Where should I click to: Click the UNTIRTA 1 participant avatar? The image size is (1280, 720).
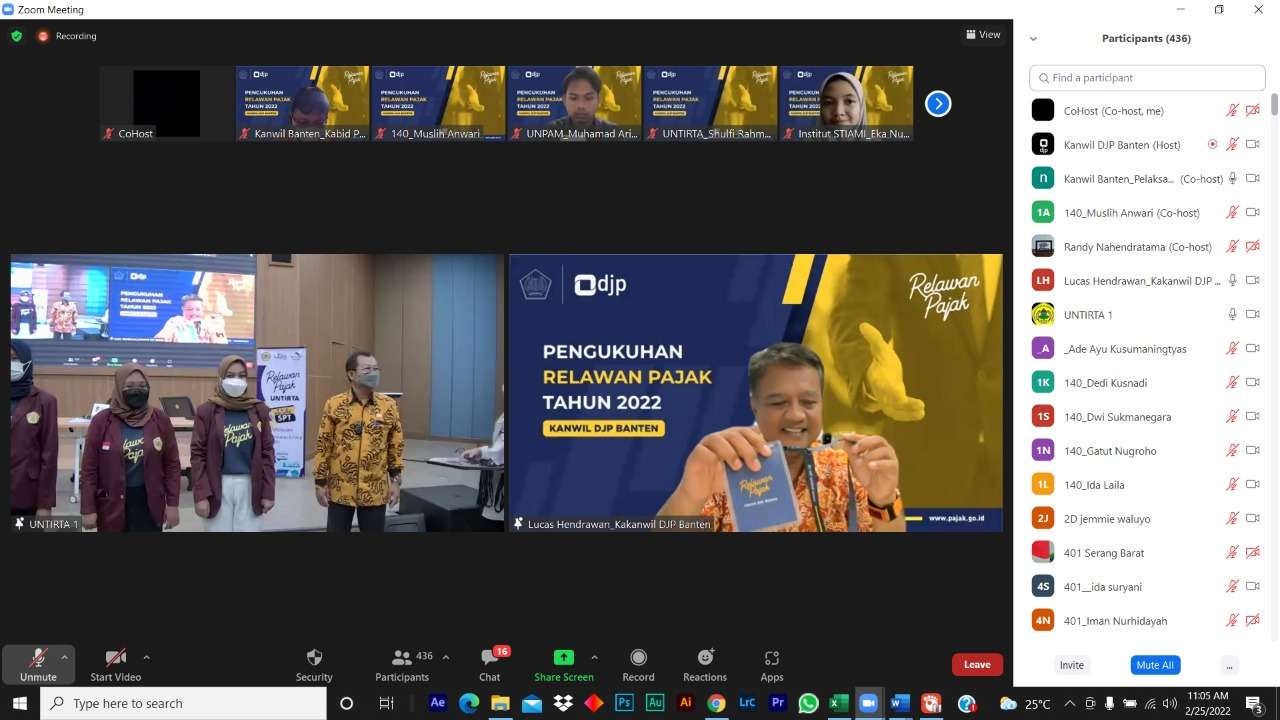coord(1043,314)
